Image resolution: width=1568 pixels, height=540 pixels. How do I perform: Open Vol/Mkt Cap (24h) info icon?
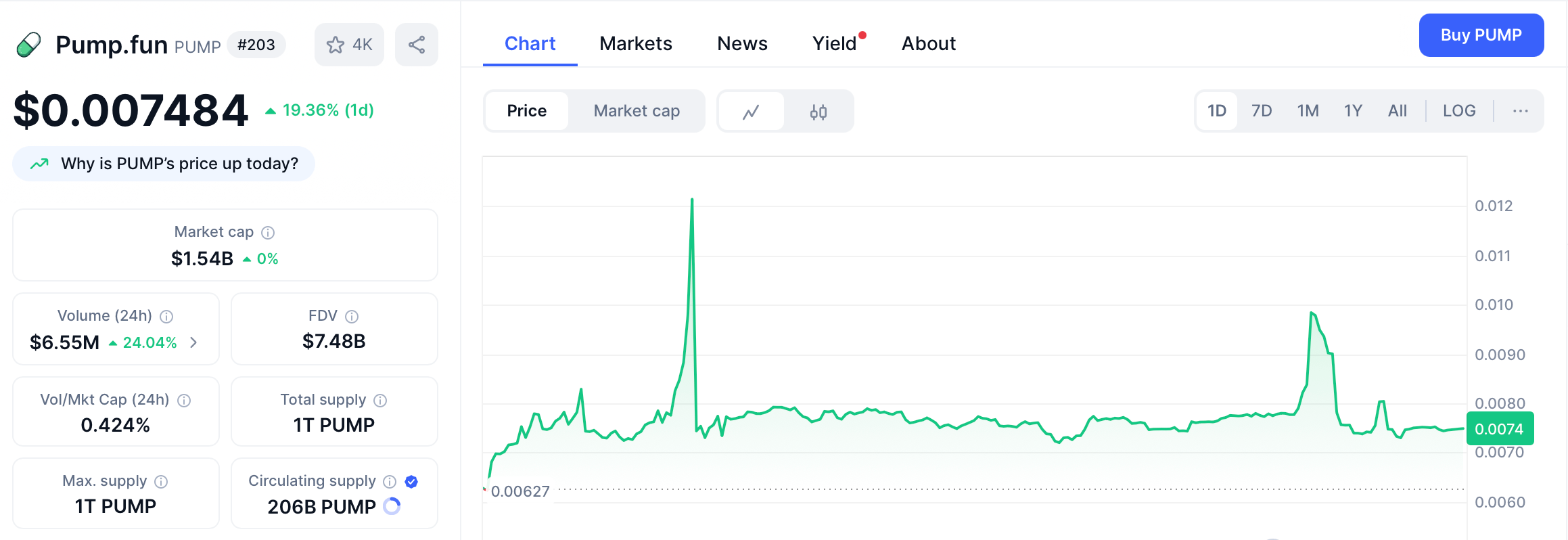(x=184, y=401)
